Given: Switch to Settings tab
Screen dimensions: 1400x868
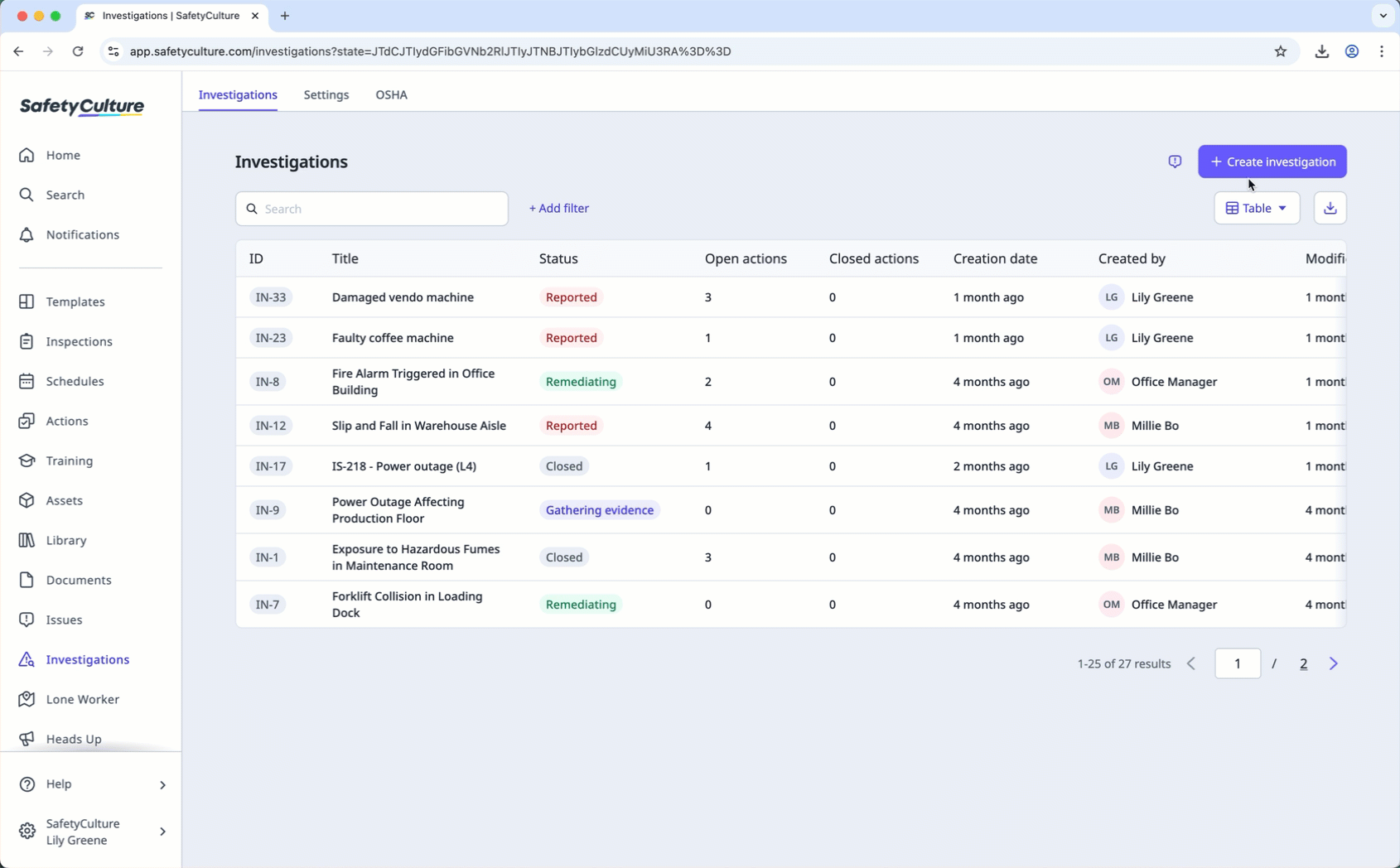Looking at the screenshot, I should 326,94.
